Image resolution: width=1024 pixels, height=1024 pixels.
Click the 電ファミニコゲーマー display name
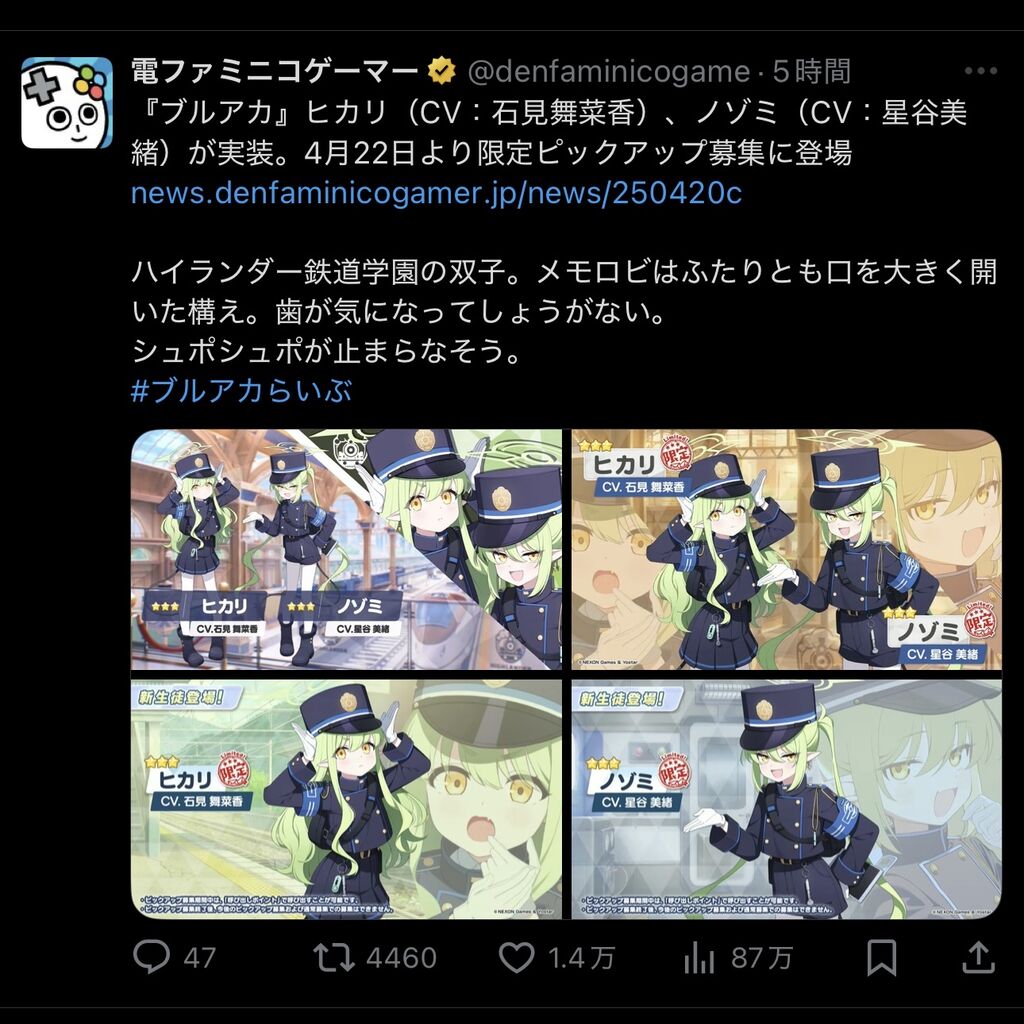pos(274,71)
